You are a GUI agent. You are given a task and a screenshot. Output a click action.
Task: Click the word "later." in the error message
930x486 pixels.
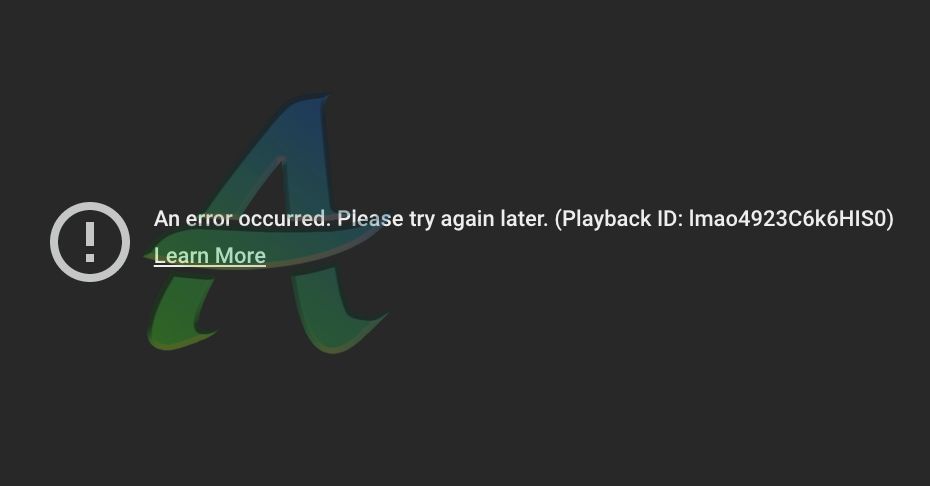pyautogui.click(x=524, y=219)
